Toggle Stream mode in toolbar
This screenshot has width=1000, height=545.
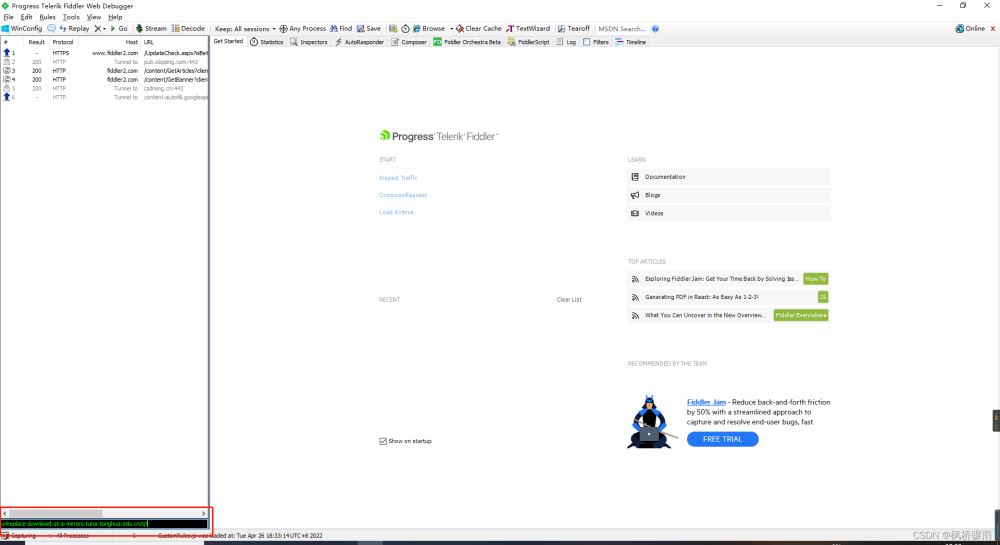[151, 29]
